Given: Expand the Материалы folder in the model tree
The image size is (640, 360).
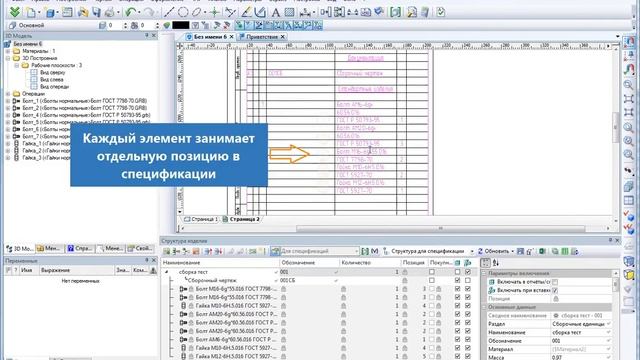Looking at the screenshot, I should (x=8, y=51).
